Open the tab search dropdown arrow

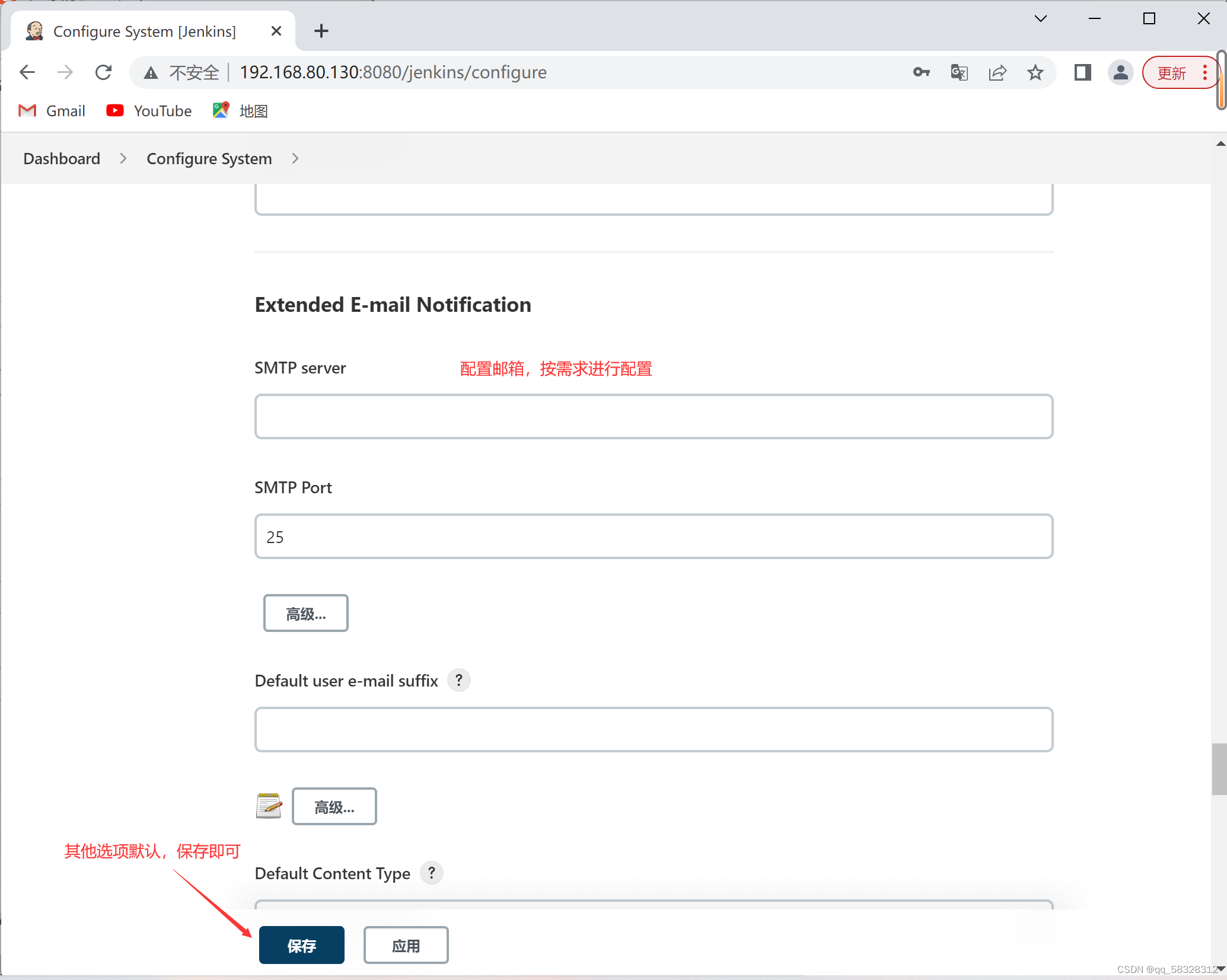point(1040,19)
